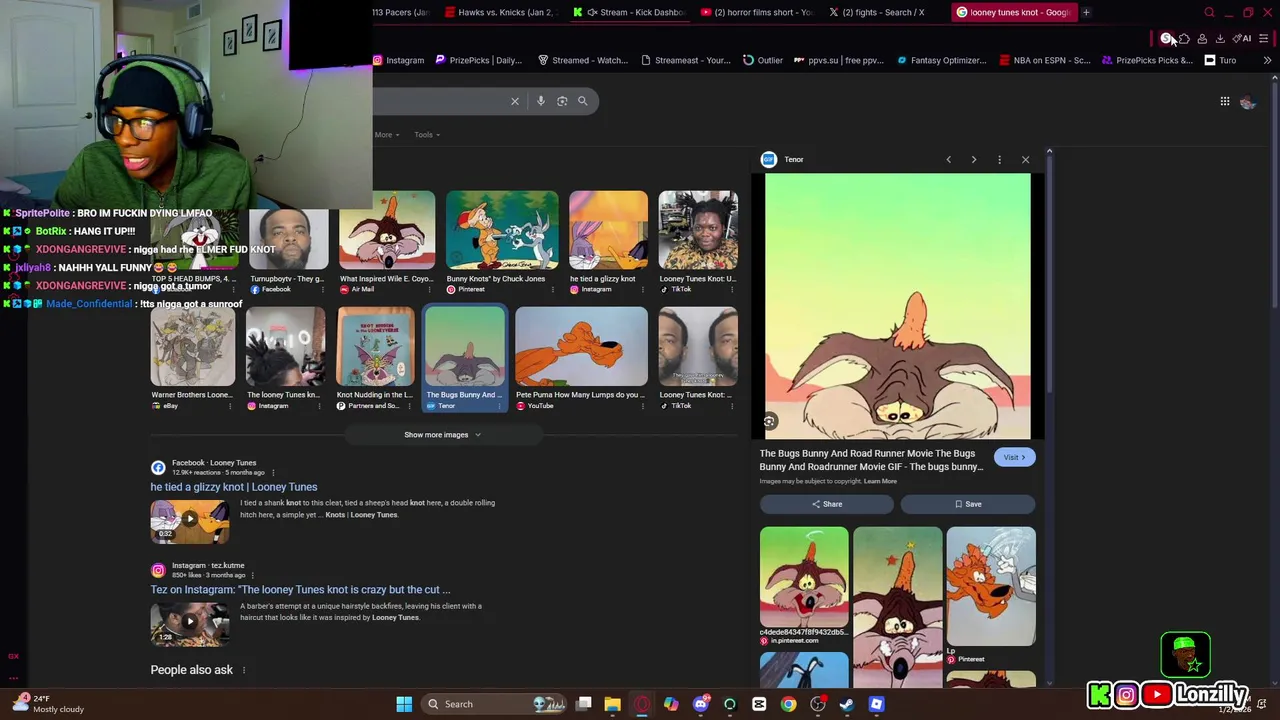Image resolution: width=1280 pixels, height=720 pixels.
Task: Open File Explorer from taskbar
Action: pyautogui.click(x=612, y=704)
